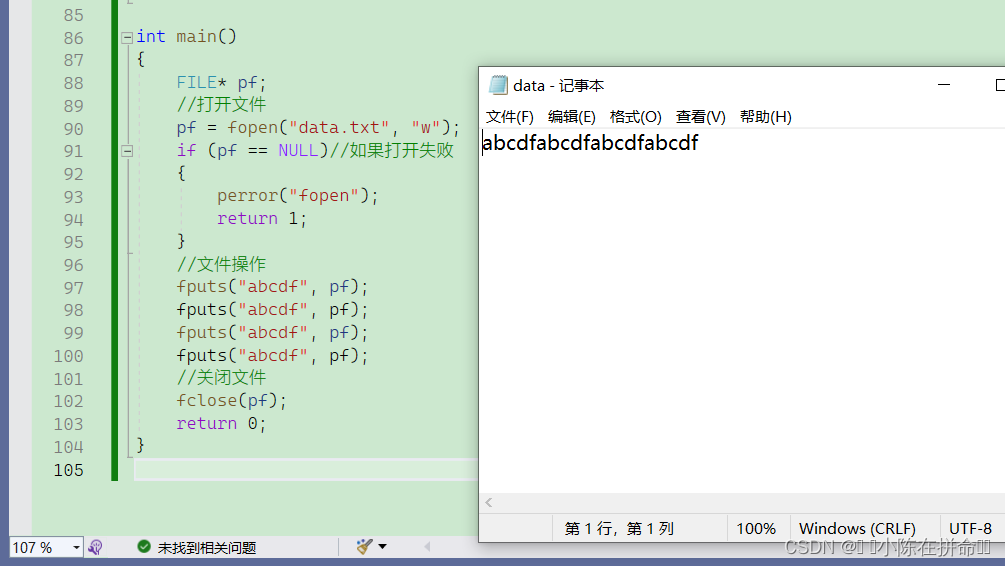Collapse the main() function fold marker

click(x=127, y=37)
